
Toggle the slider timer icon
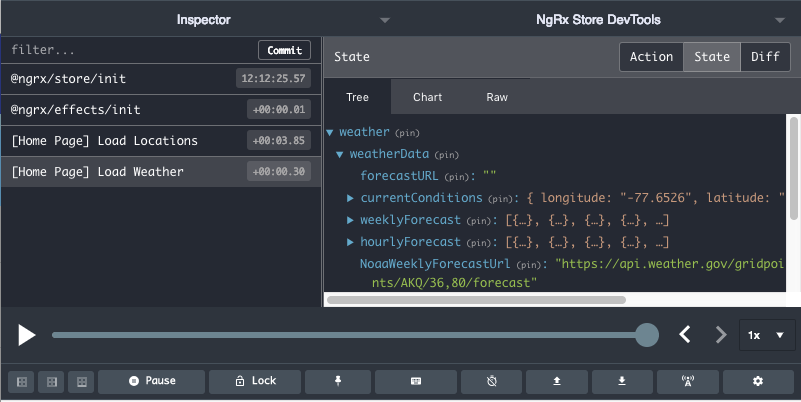491,381
